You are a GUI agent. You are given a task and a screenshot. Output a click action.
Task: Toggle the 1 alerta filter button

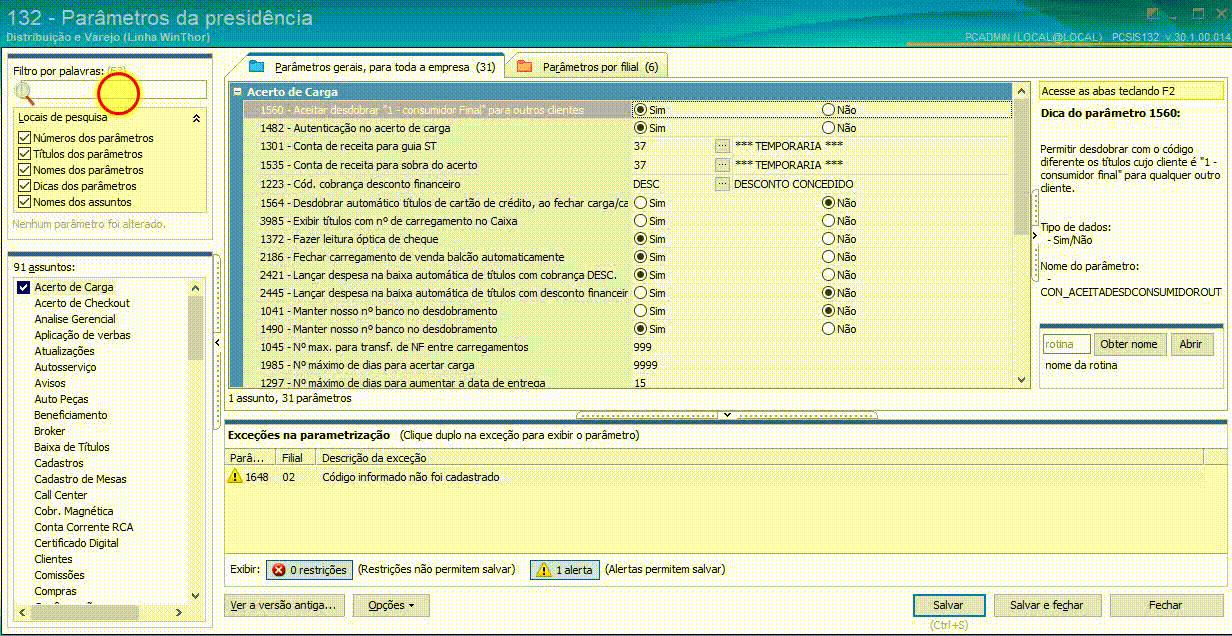[564, 570]
